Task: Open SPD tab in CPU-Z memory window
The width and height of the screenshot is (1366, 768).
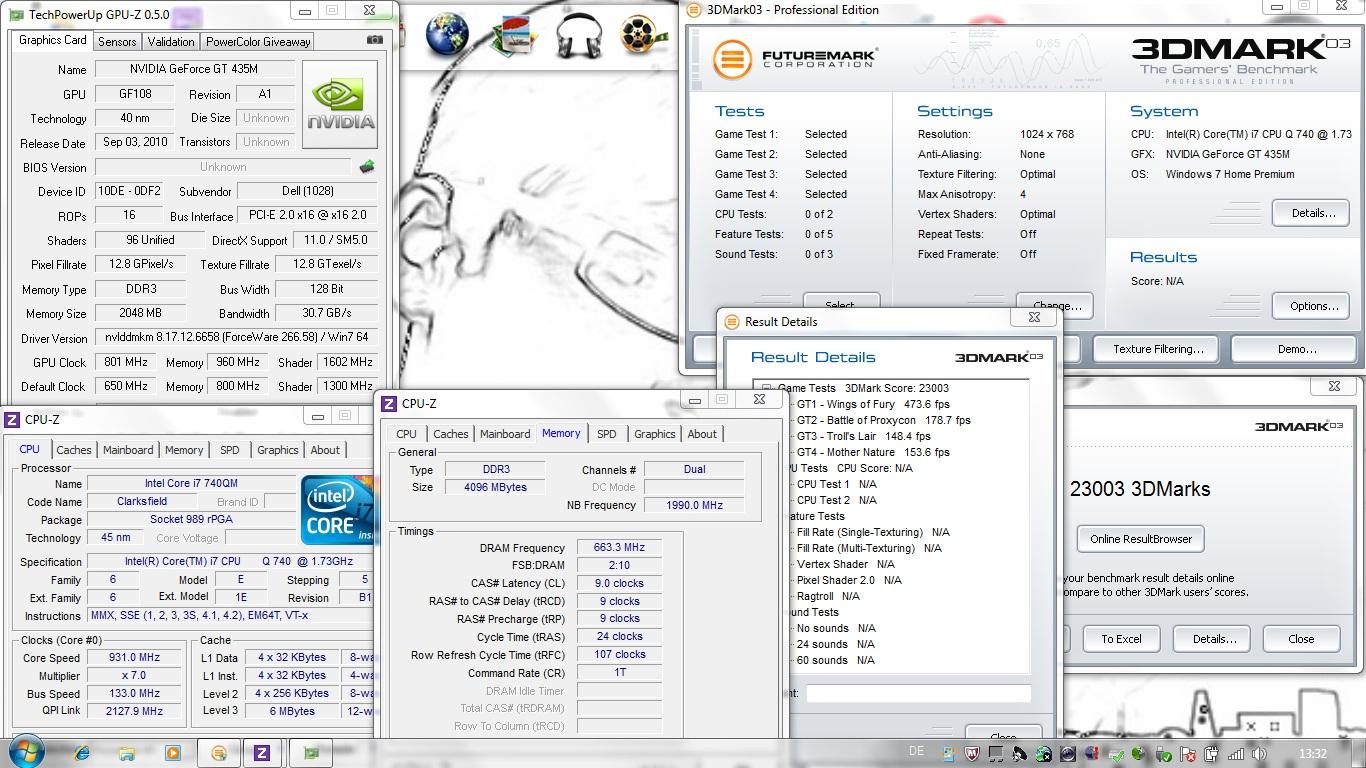Action: pyautogui.click(x=606, y=434)
